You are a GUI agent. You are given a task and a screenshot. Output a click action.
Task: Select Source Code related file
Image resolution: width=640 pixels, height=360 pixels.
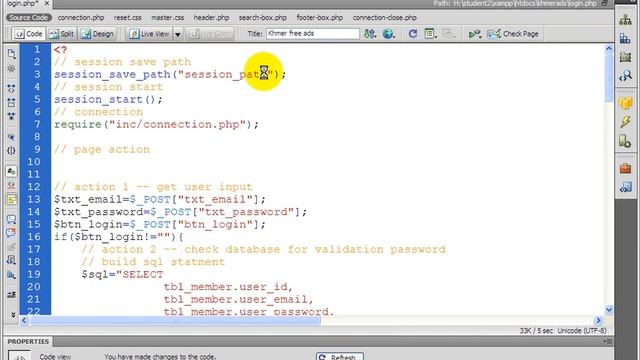coord(29,18)
